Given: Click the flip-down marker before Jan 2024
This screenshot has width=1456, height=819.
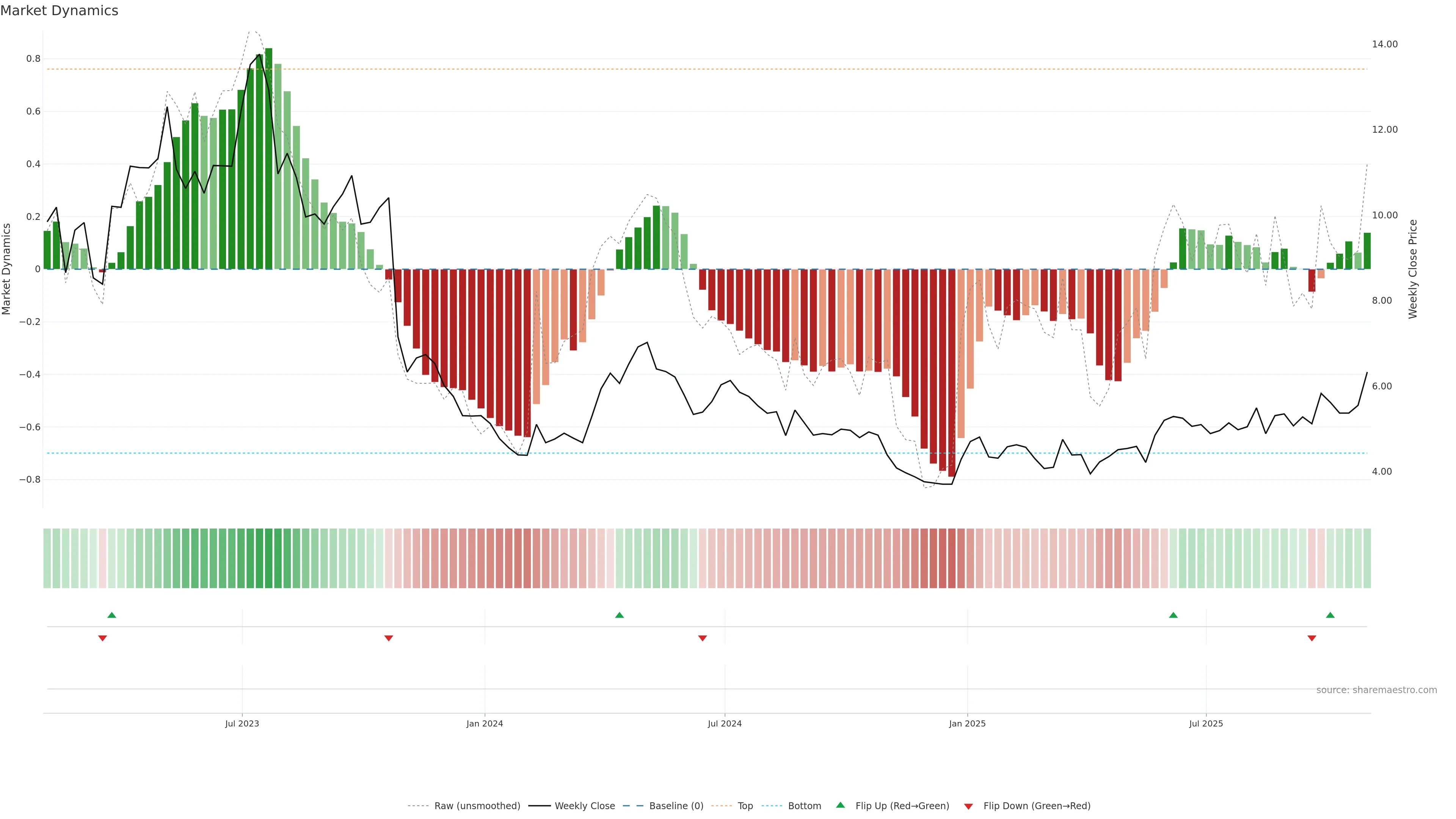Looking at the screenshot, I should pos(388,638).
